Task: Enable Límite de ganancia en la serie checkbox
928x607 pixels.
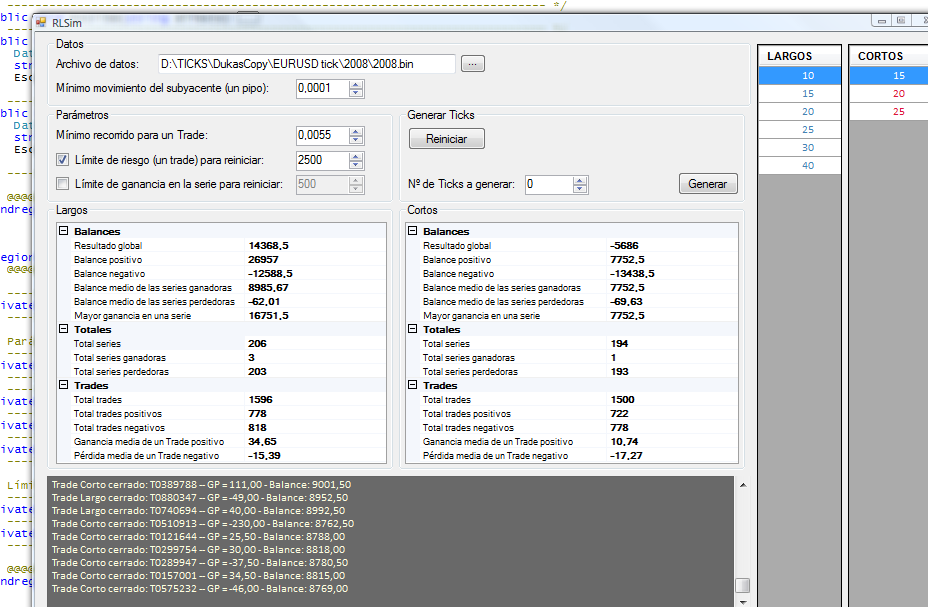Action: pos(63,184)
